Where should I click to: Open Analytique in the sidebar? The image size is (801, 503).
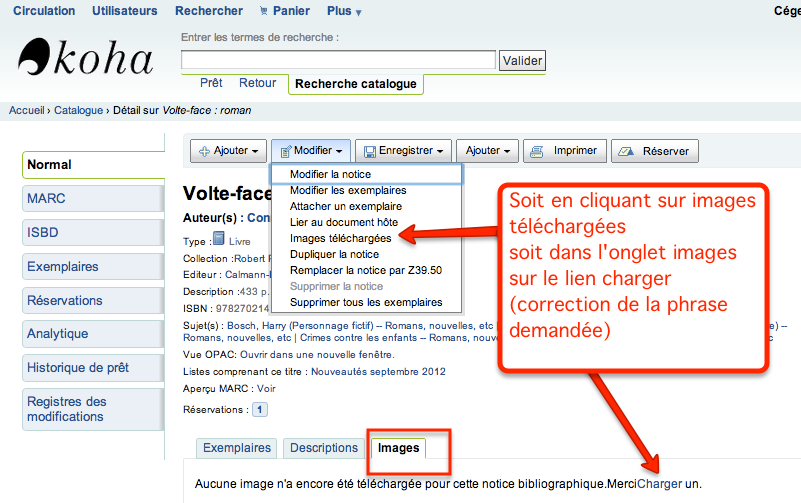93,334
